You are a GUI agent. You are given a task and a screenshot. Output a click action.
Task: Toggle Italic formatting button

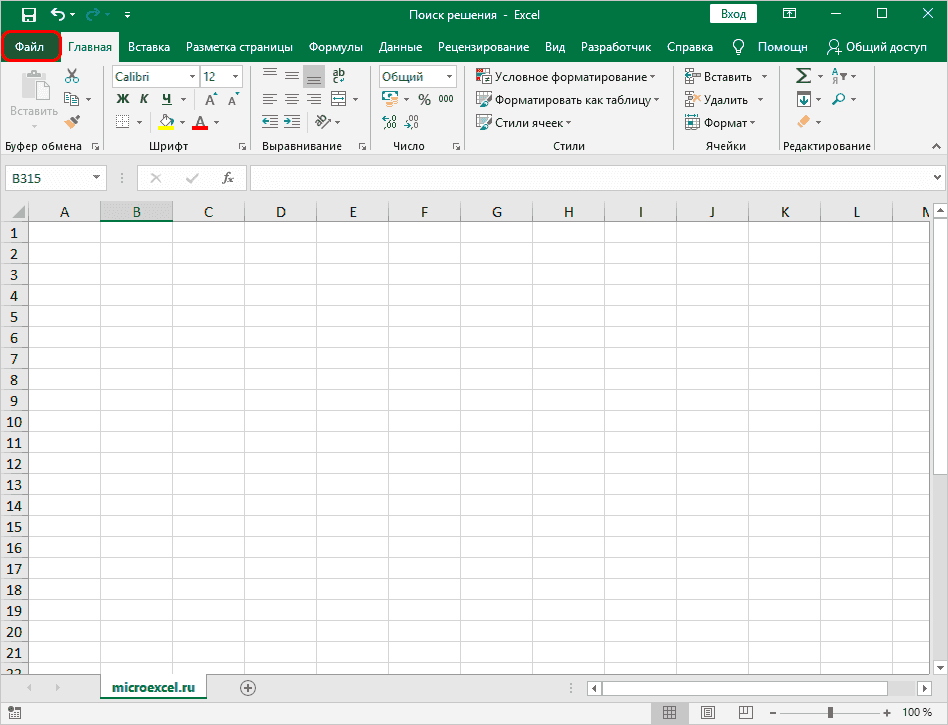point(144,99)
